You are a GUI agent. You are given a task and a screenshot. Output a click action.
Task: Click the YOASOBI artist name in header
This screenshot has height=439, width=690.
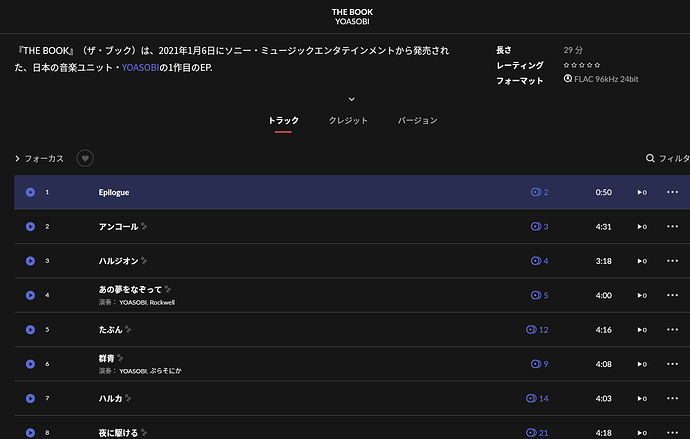[x=352, y=22]
